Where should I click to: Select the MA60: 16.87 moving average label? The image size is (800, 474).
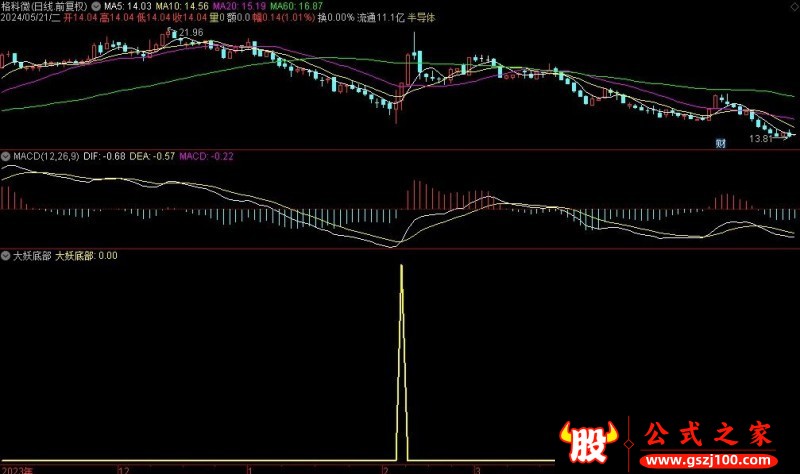coord(296,6)
